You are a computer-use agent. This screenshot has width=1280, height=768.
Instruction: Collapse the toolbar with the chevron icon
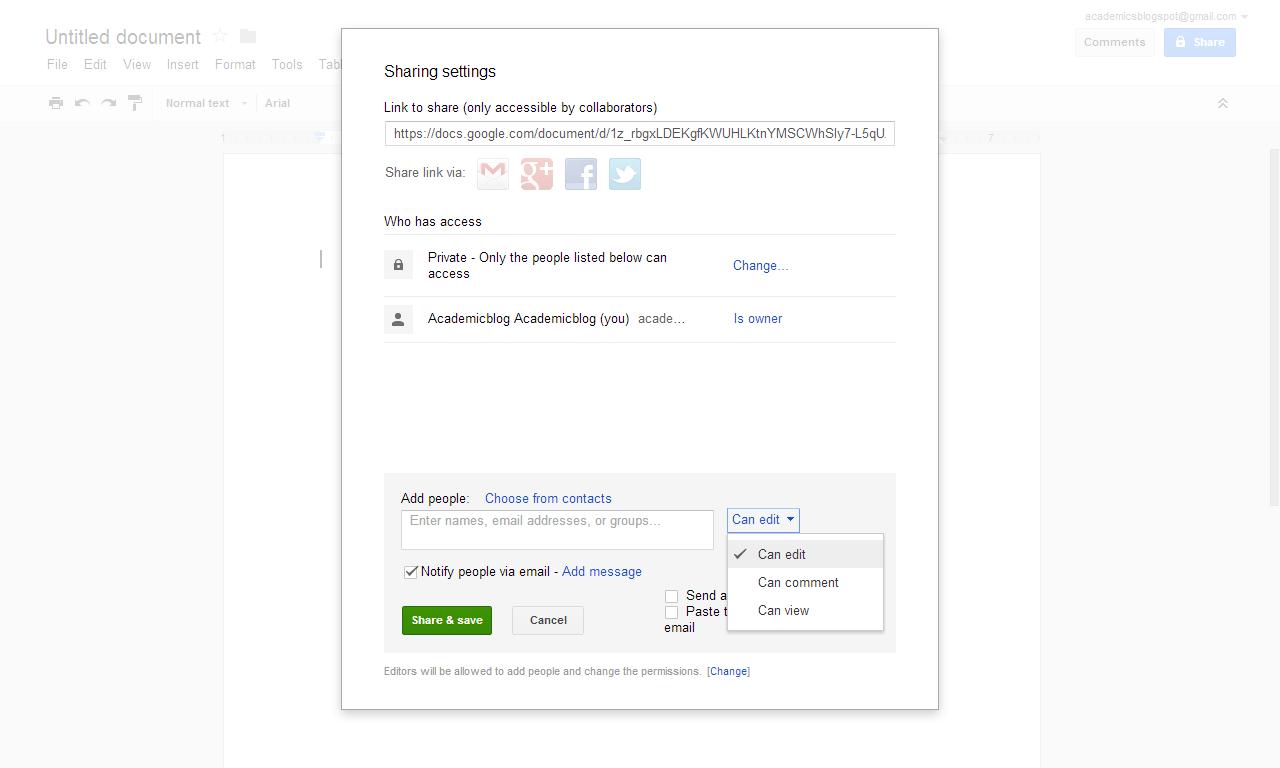[x=1222, y=103]
